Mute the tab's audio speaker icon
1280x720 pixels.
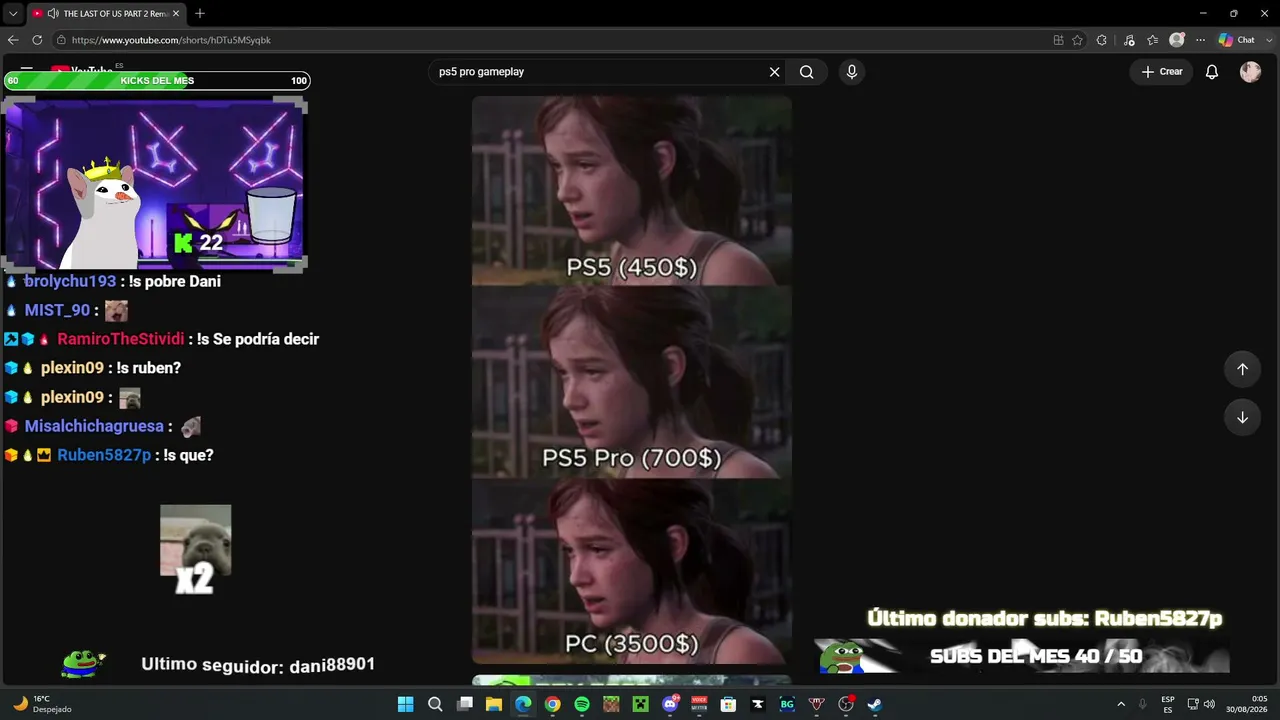coord(52,13)
